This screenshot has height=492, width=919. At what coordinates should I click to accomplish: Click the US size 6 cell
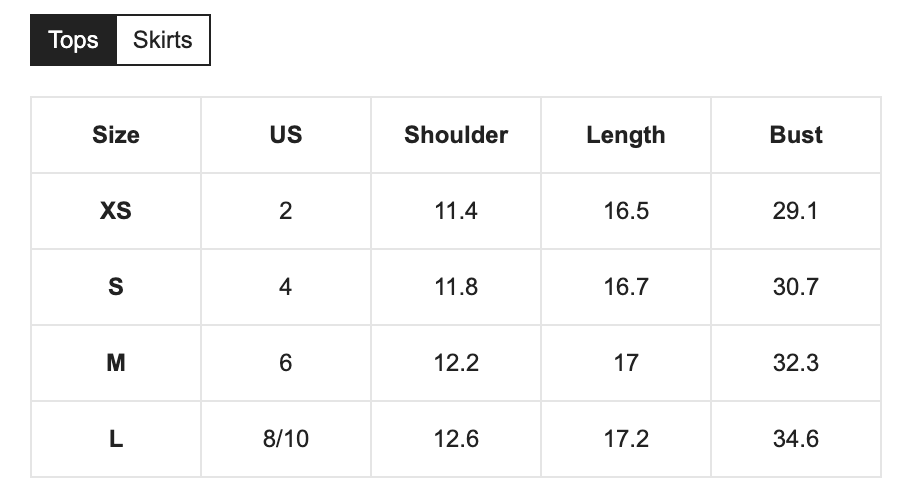pyautogui.click(x=286, y=363)
